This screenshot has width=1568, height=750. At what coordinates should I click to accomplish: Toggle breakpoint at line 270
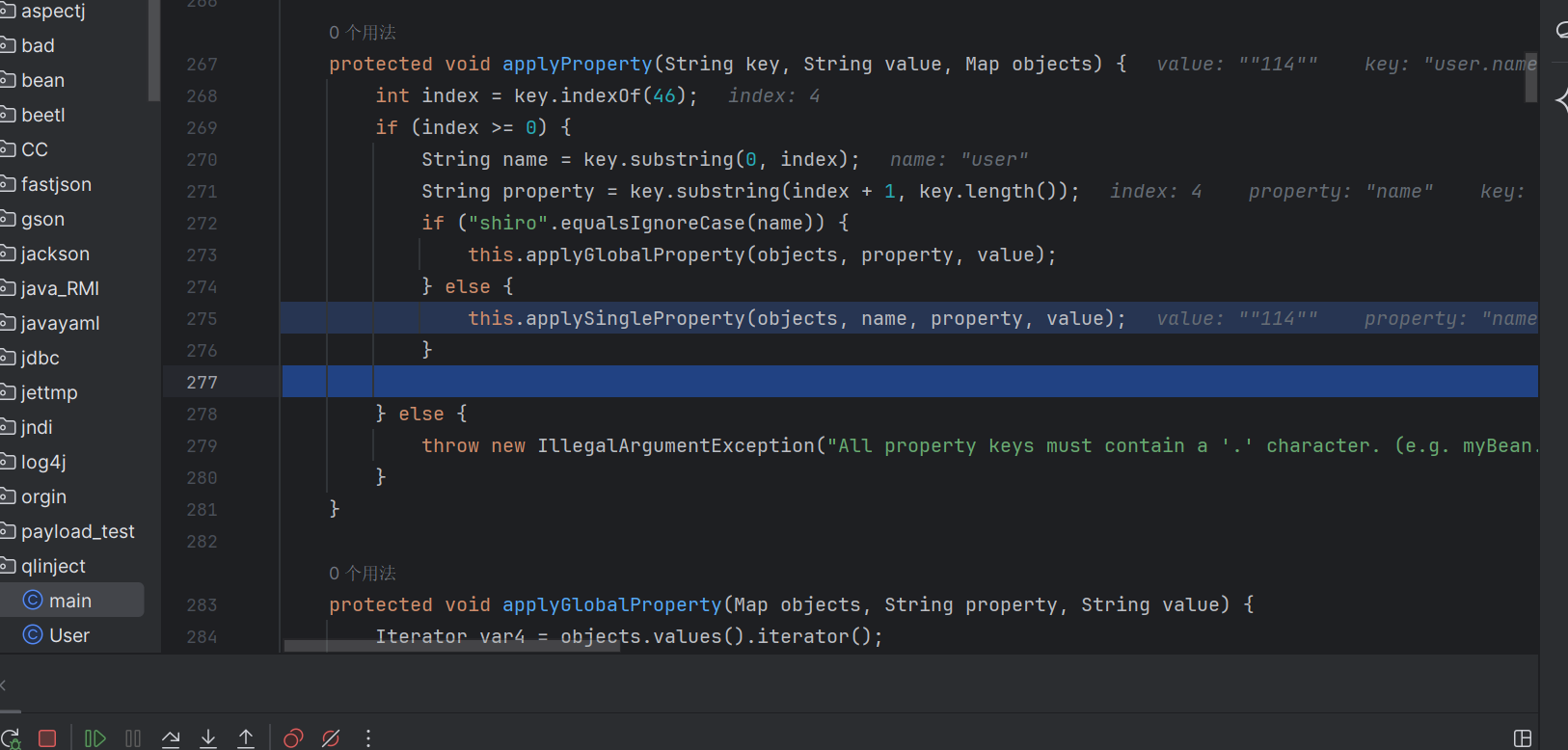202,160
